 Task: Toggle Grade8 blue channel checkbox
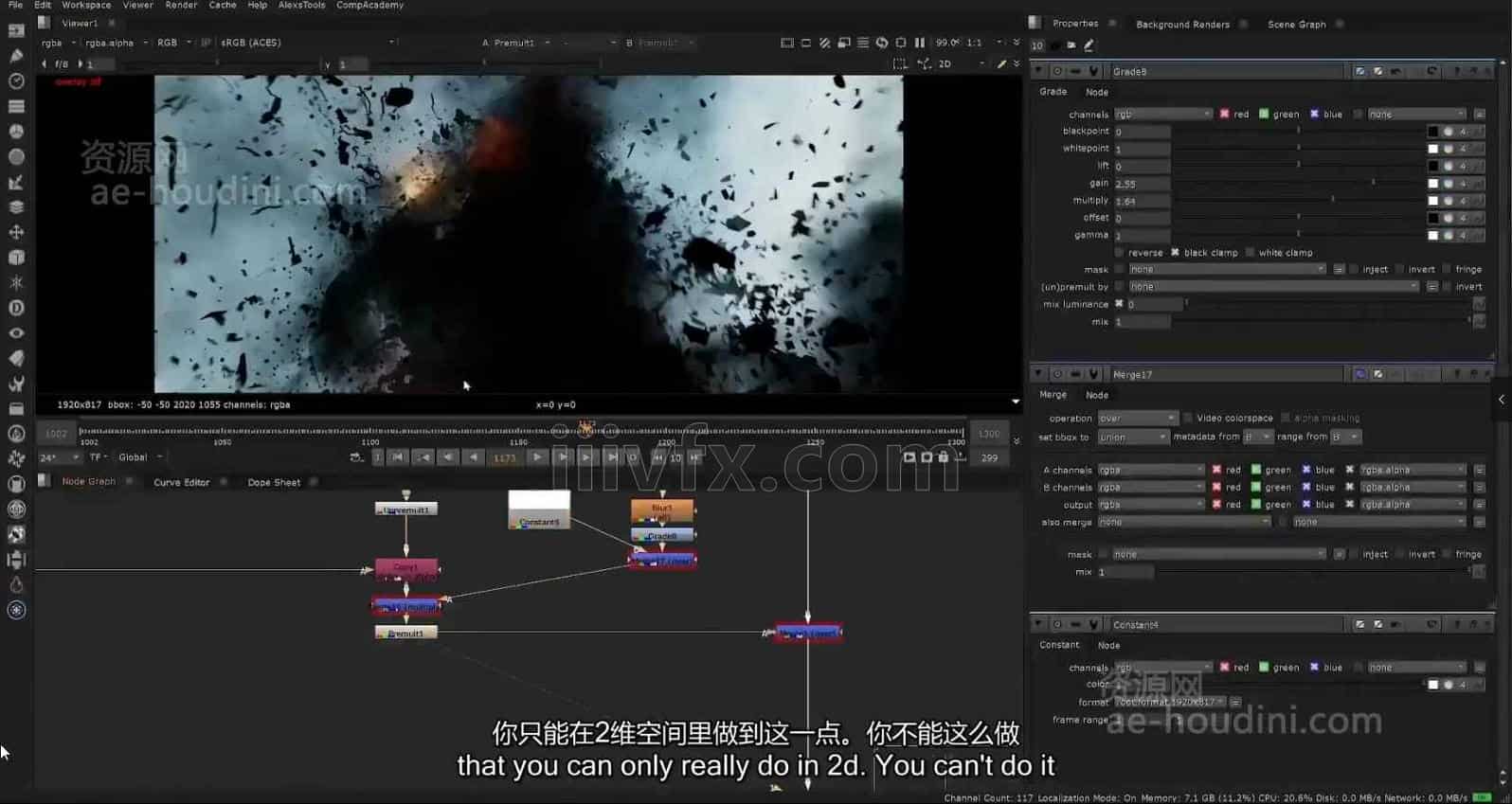coord(1314,114)
